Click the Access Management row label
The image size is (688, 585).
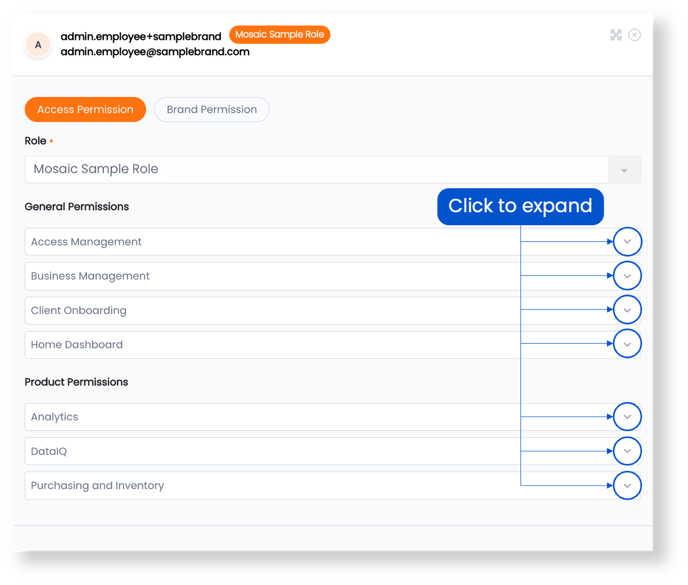coord(86,242)
